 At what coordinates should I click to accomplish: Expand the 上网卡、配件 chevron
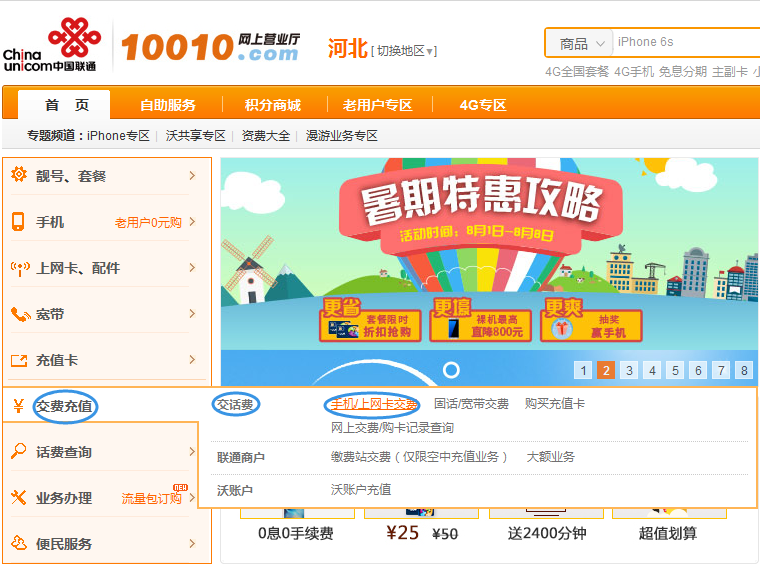pos(192,267)
